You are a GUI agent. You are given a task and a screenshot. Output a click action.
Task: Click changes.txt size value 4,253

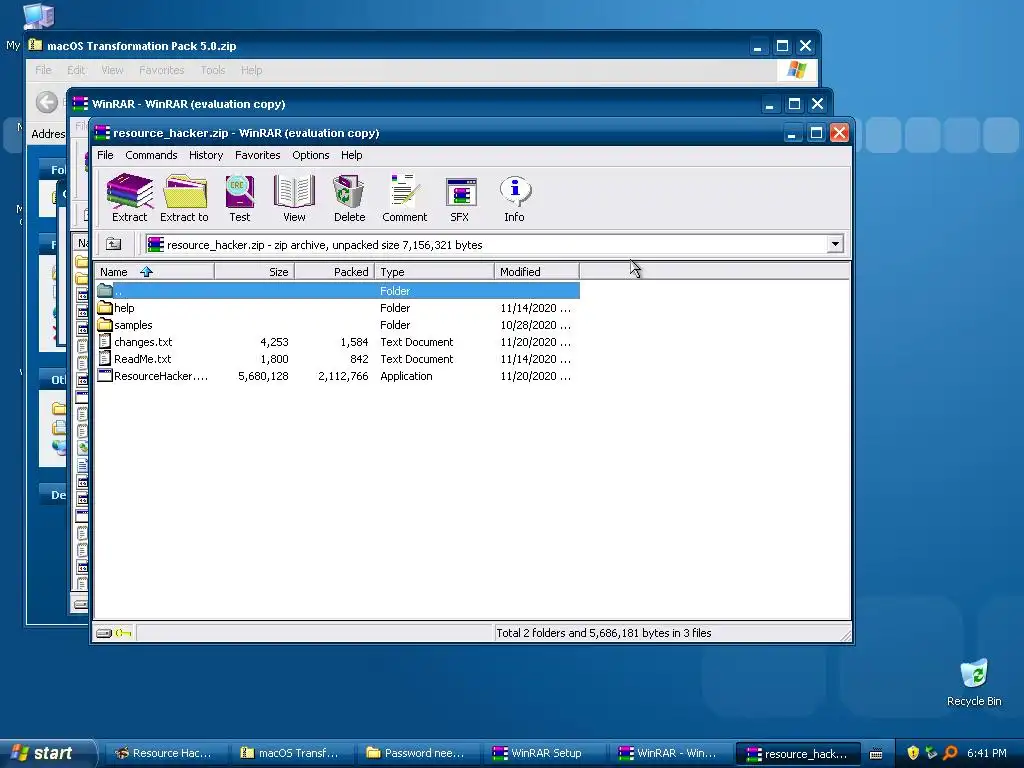(x=274, y=342)
